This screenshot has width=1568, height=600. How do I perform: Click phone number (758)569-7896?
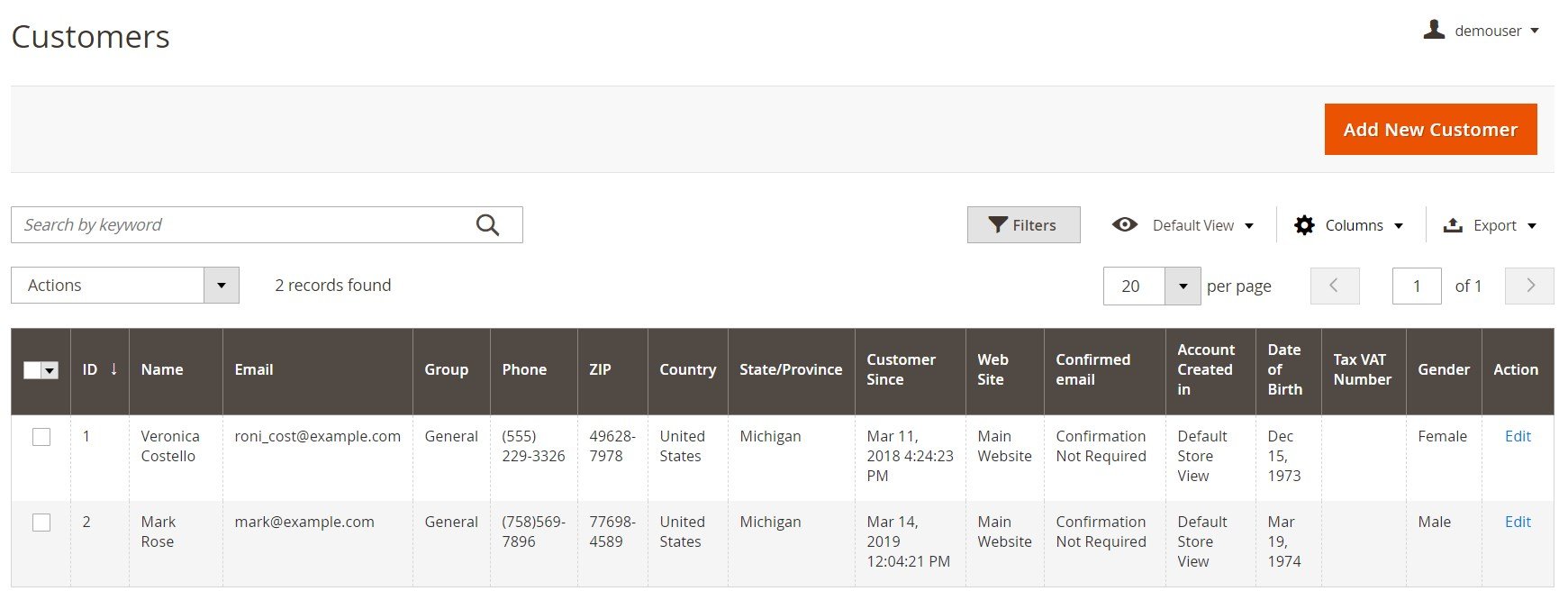point(534,532)
